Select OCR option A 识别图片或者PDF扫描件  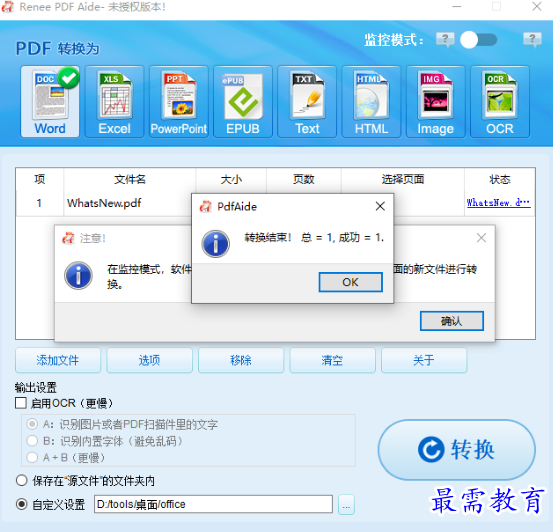coord(32,424)
